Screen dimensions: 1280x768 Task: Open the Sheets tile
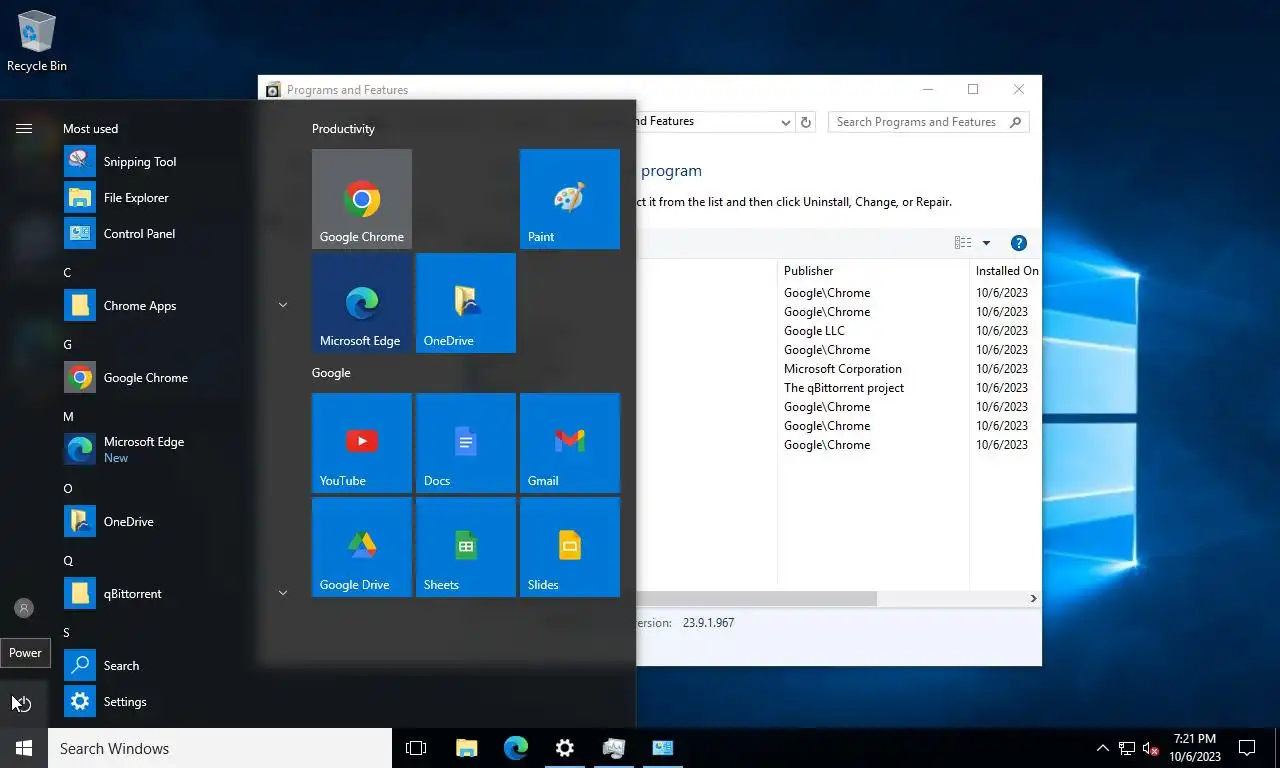(x=466, y=547)
